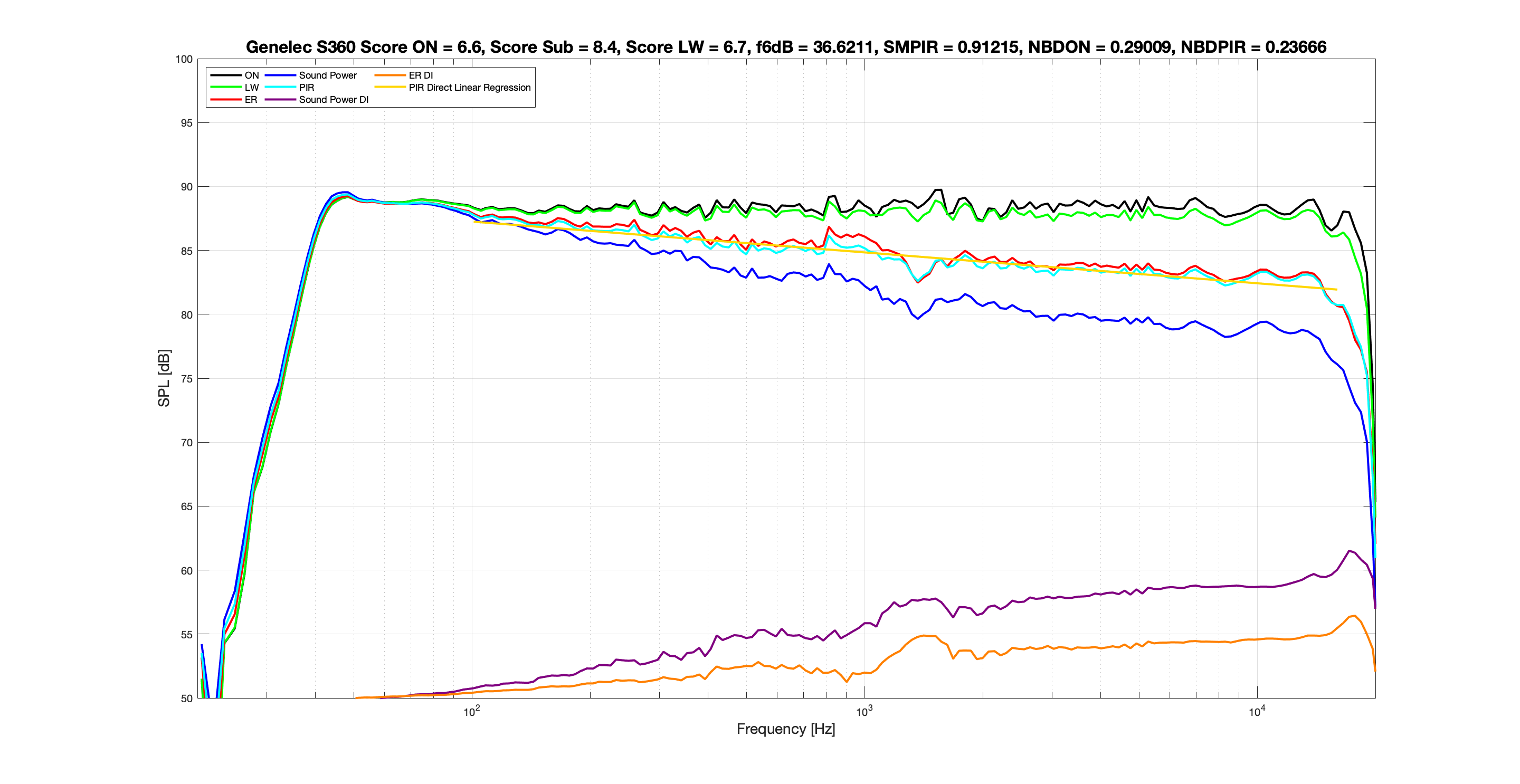The image size is (1520, 784).
Task: Click the PIR legend entry
Action: [x=290, y=87]
